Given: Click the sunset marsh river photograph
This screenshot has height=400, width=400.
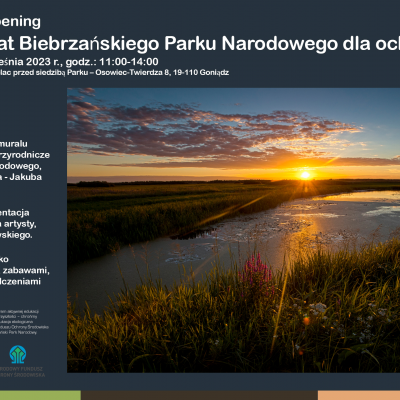Looking at the screenshot, I should pyautogui.click(x=233, y=230).
